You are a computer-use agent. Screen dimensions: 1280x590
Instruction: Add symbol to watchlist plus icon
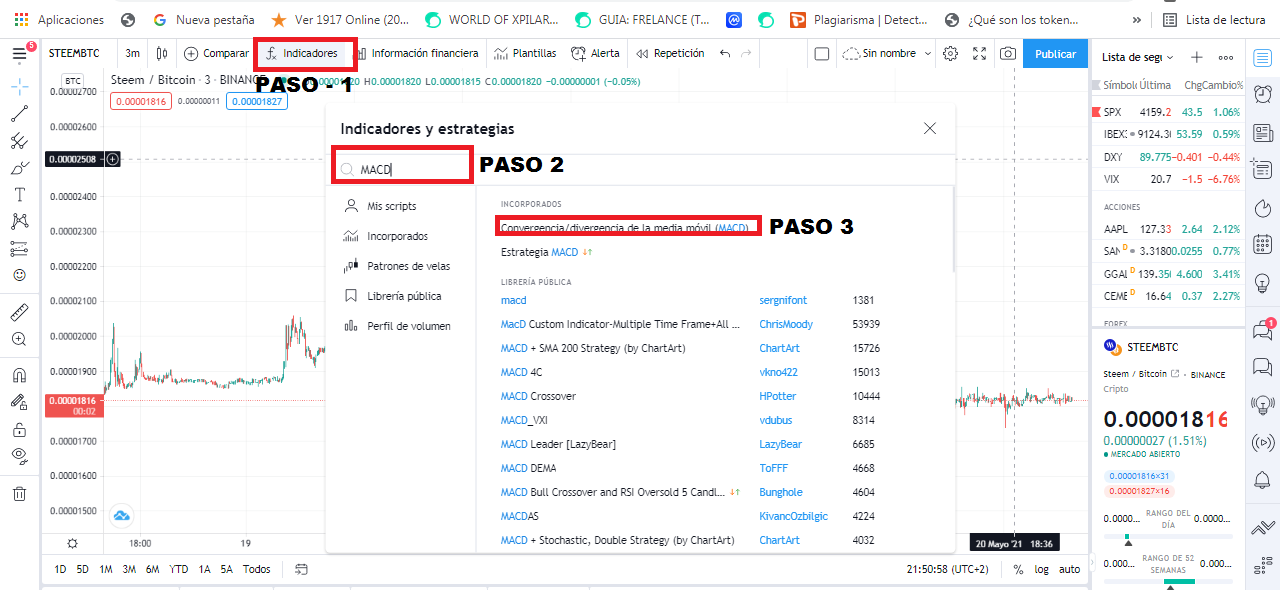[1196, 57]
